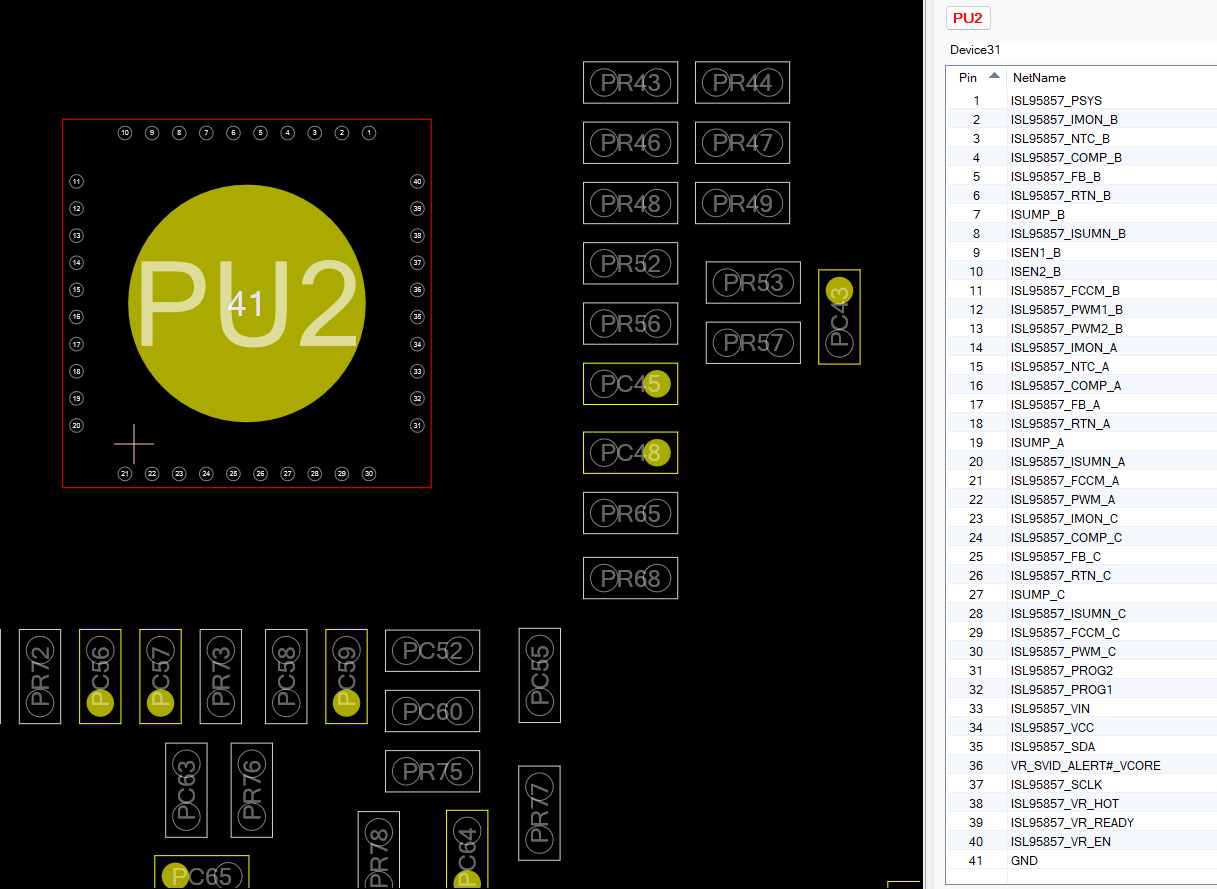Screen dimensions: 1217x889
Task: Select component PR47 on the board
Action: click(x=743, y=142)
